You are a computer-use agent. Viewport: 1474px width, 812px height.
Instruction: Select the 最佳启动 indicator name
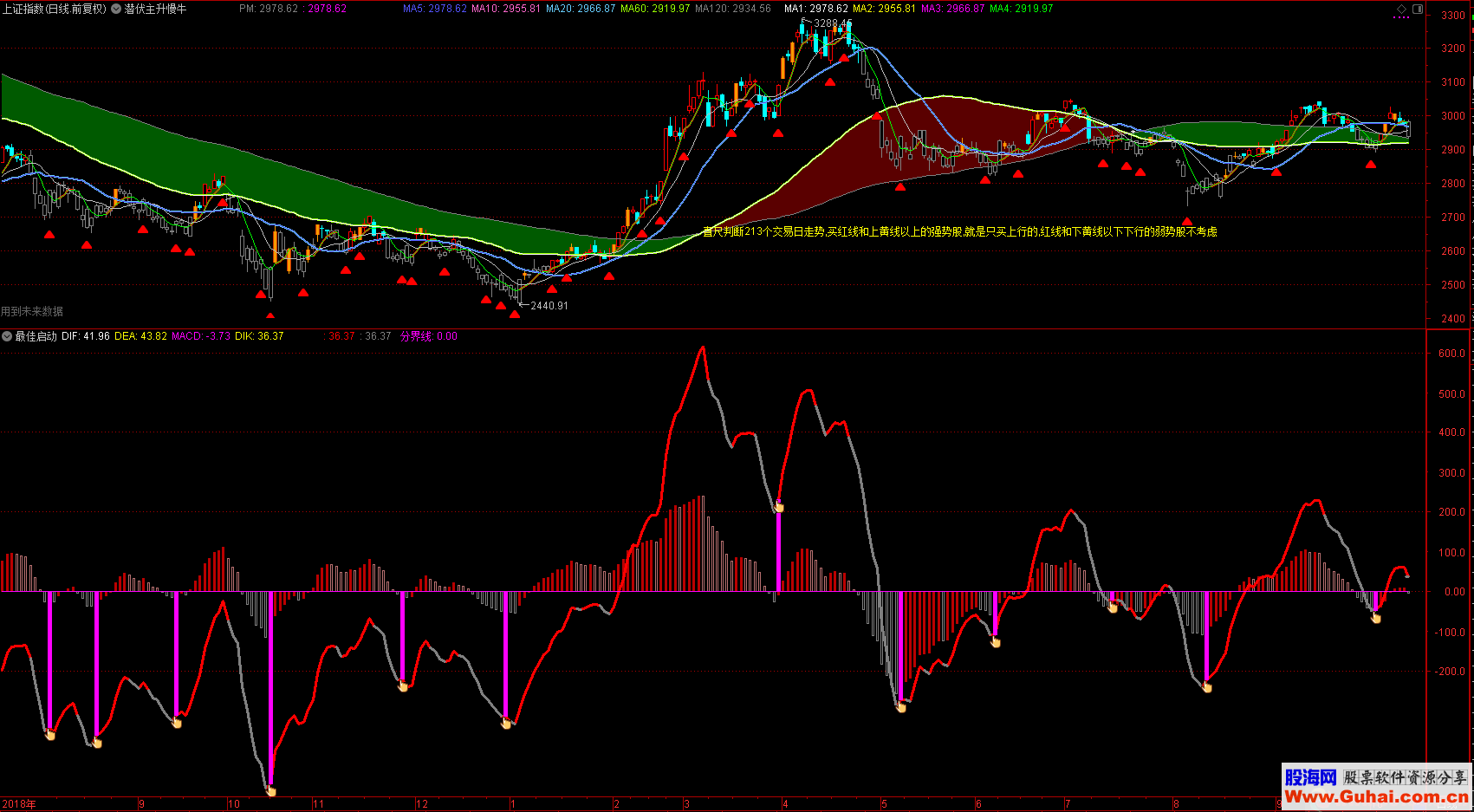(x=36, y=336)
